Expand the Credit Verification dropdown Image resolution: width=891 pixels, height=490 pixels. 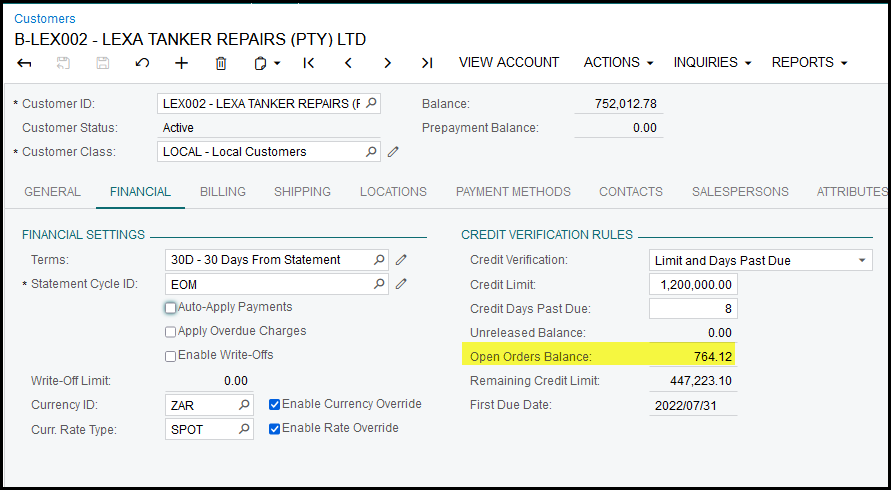coord(862,261)
